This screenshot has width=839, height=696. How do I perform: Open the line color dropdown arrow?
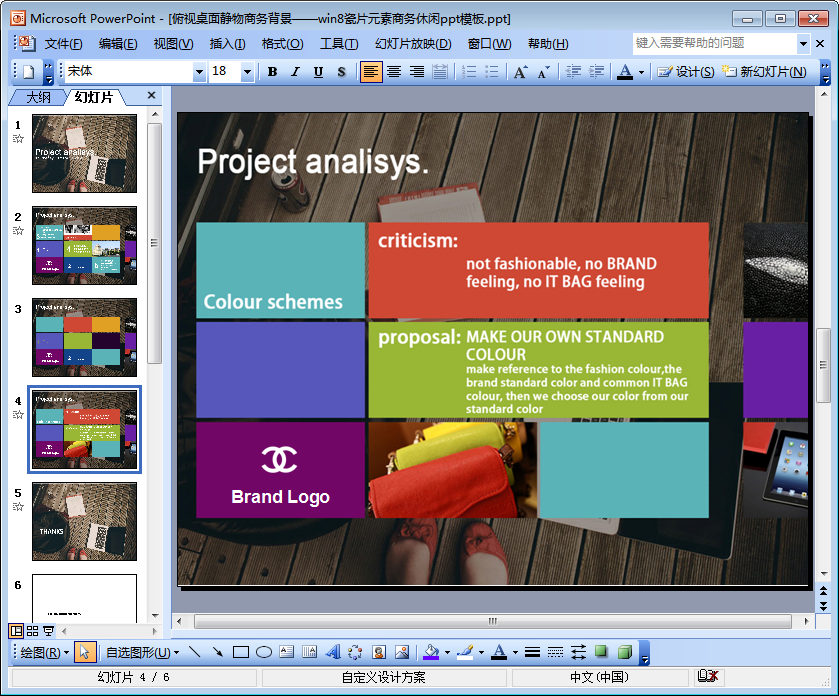[482, 653]
